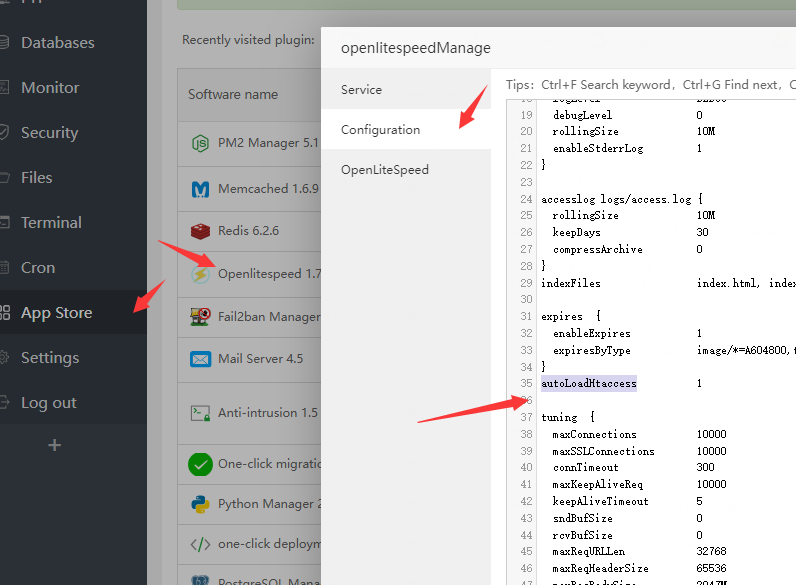Switch to the Service tab
796x585 pixels.
tap(406, 89)
